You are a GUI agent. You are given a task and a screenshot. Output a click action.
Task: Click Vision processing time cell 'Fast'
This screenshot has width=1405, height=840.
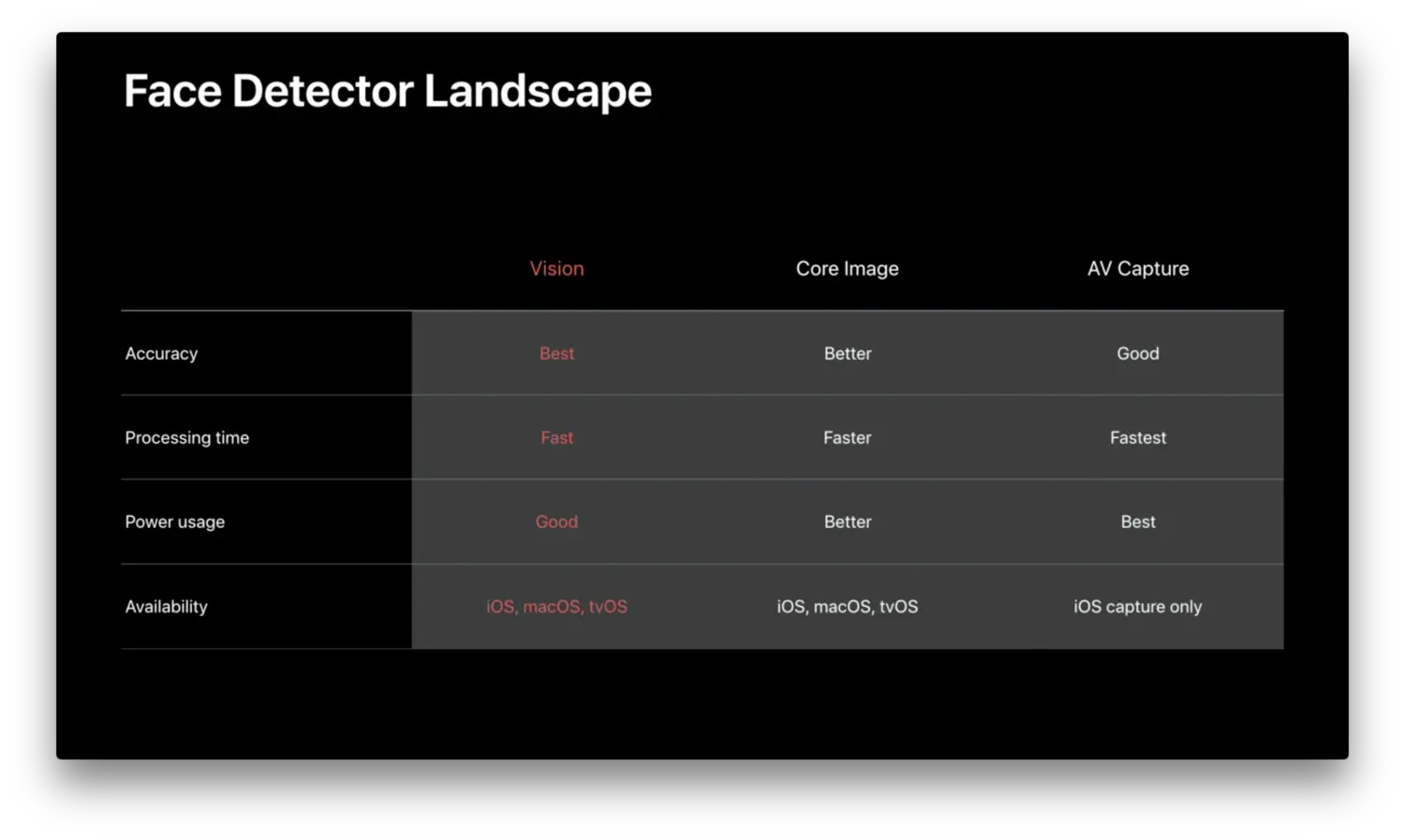pyautogui.click(x=557, y=438)
